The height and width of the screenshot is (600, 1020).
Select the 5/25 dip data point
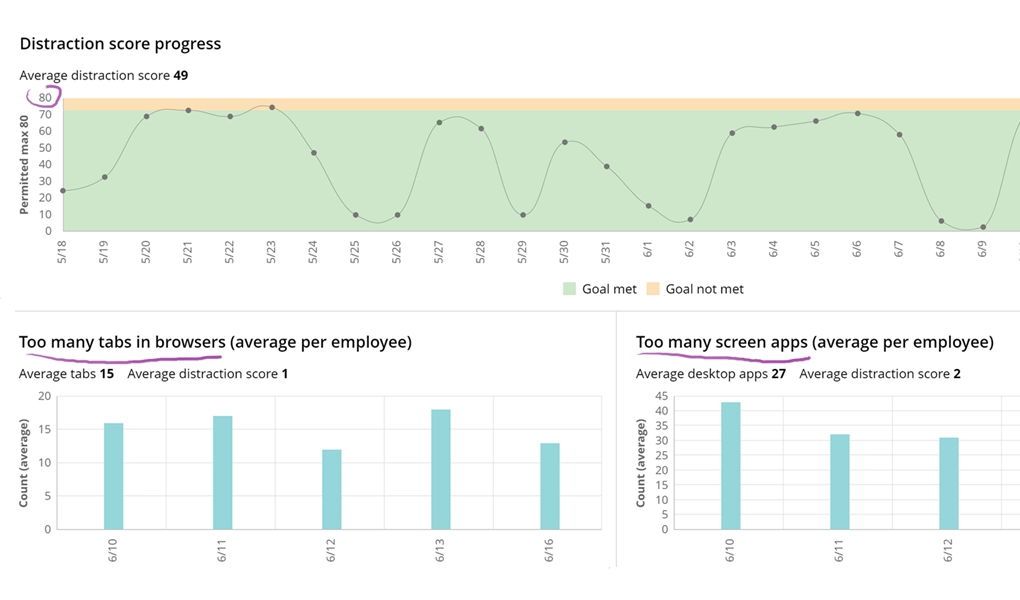355,214
